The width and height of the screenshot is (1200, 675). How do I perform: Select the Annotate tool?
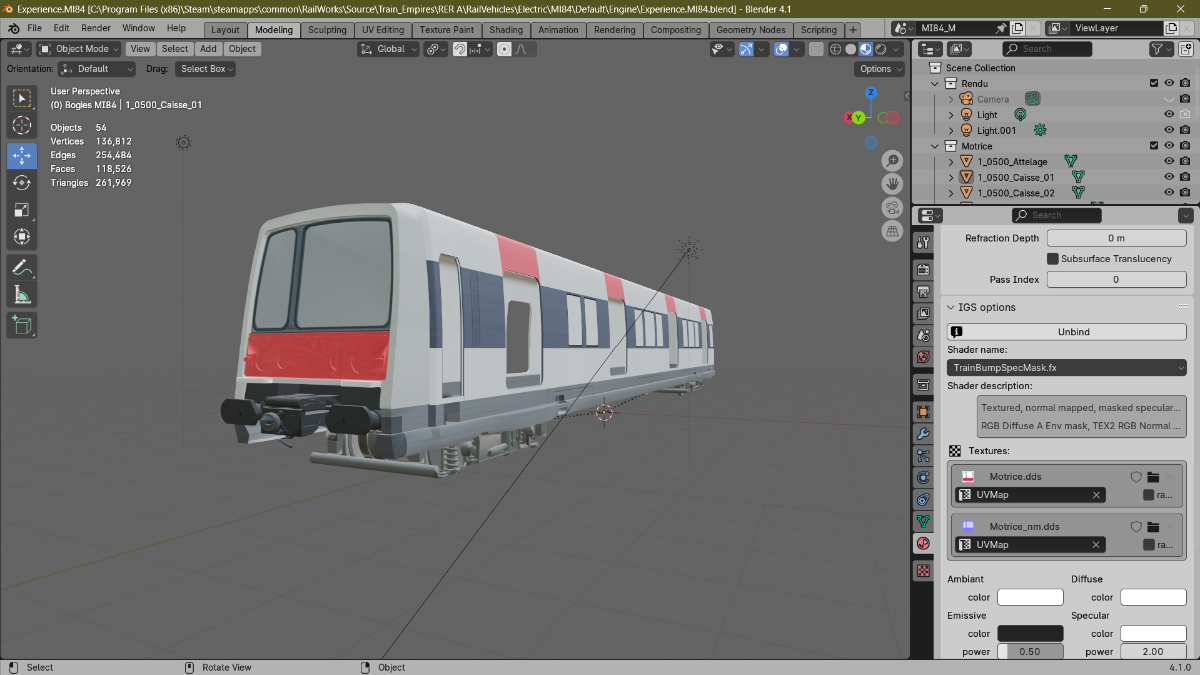(22, 267)
